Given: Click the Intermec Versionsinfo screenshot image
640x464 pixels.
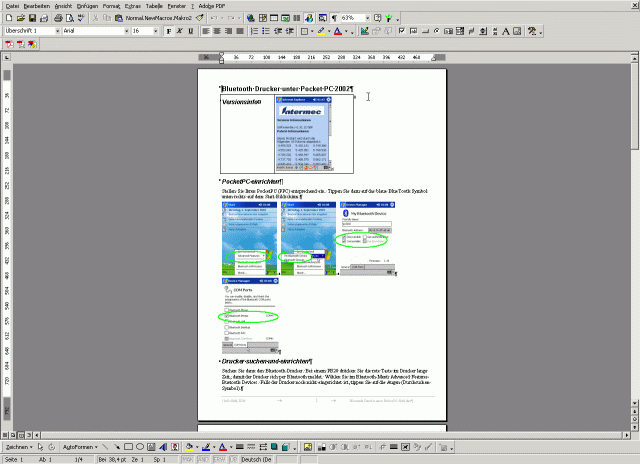Looking at the screenshot, I should 303,133.
